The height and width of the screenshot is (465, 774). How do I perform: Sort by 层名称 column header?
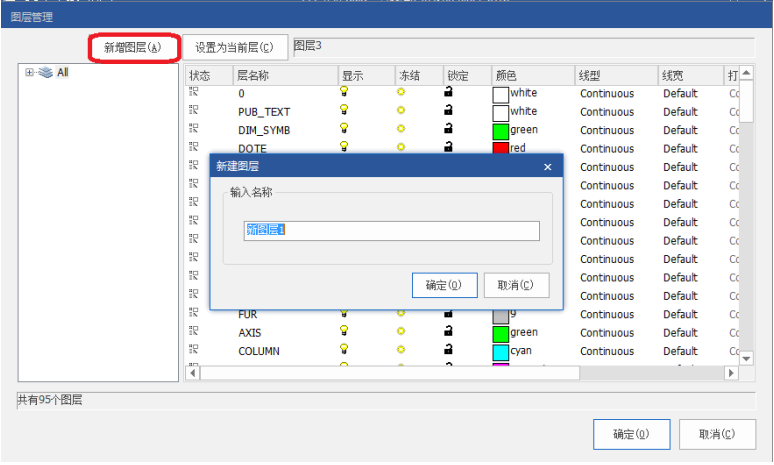tap(285, 76)
